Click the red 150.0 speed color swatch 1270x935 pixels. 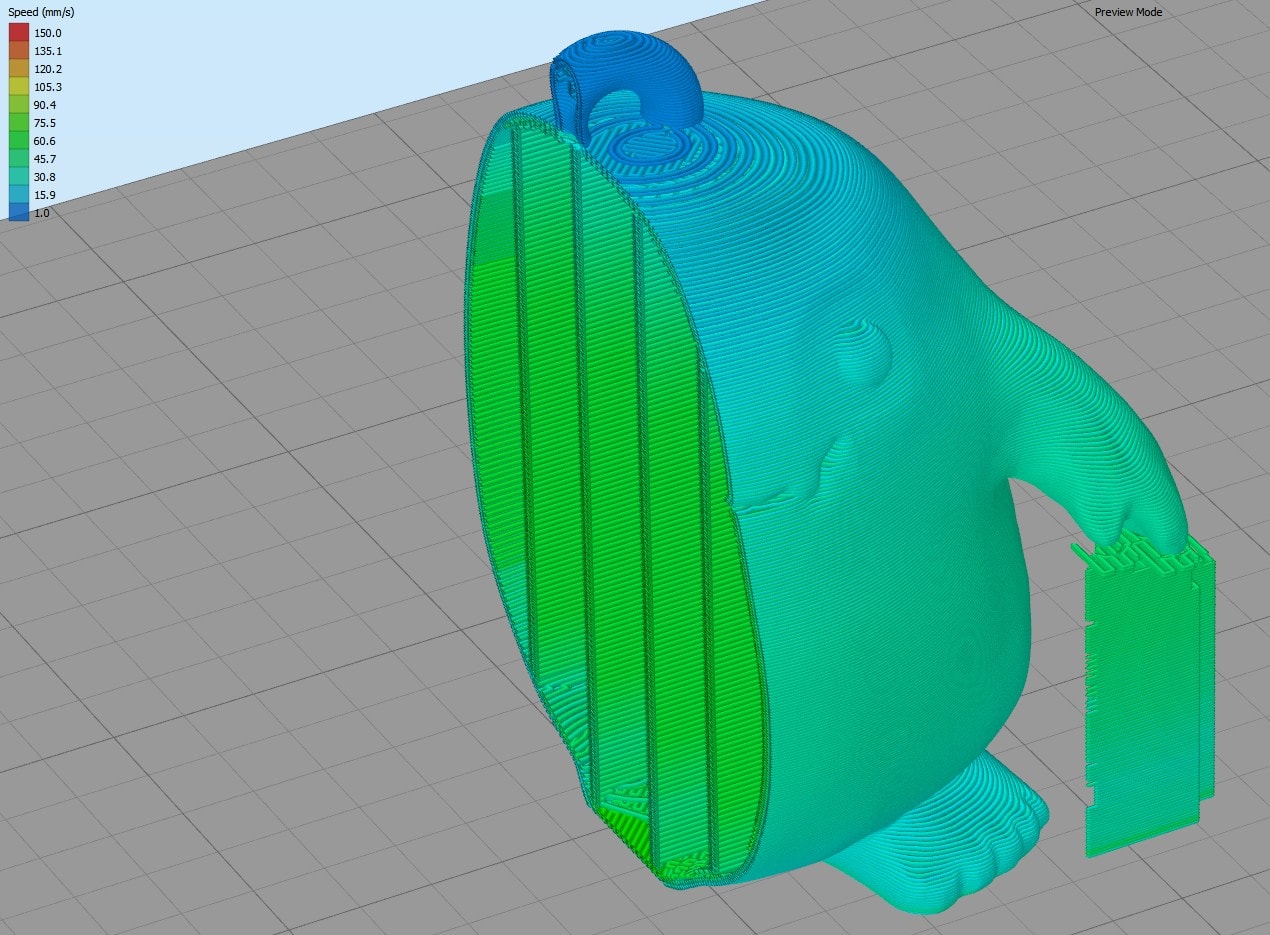19,33
